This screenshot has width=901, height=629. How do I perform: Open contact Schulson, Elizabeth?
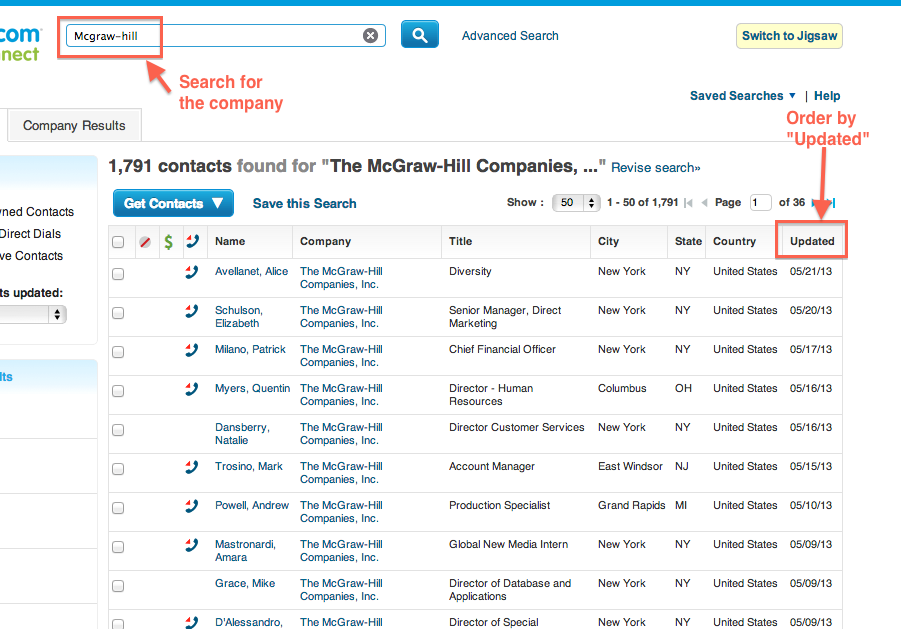click(x=239, y=317)
